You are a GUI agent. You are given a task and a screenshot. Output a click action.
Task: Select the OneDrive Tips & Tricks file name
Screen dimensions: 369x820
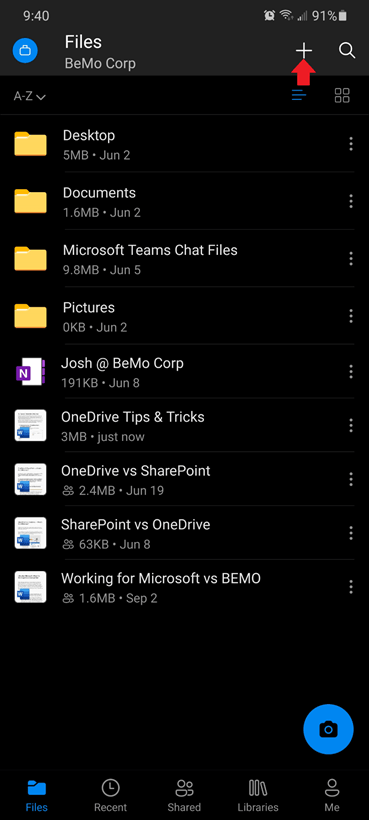coord(133,417)
